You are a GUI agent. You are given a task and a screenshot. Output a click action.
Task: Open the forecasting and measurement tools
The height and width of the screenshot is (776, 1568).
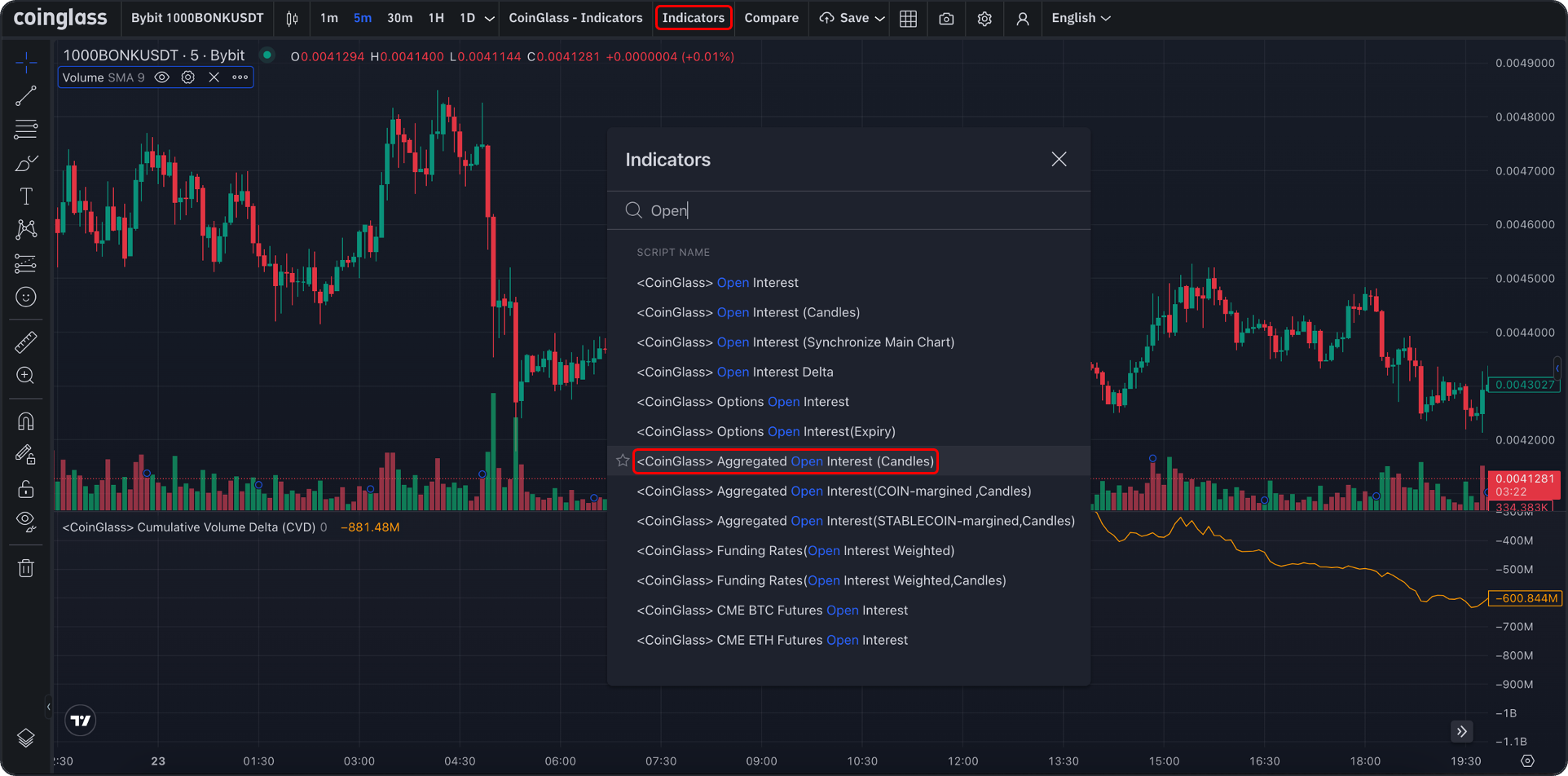tap(26, 263)
